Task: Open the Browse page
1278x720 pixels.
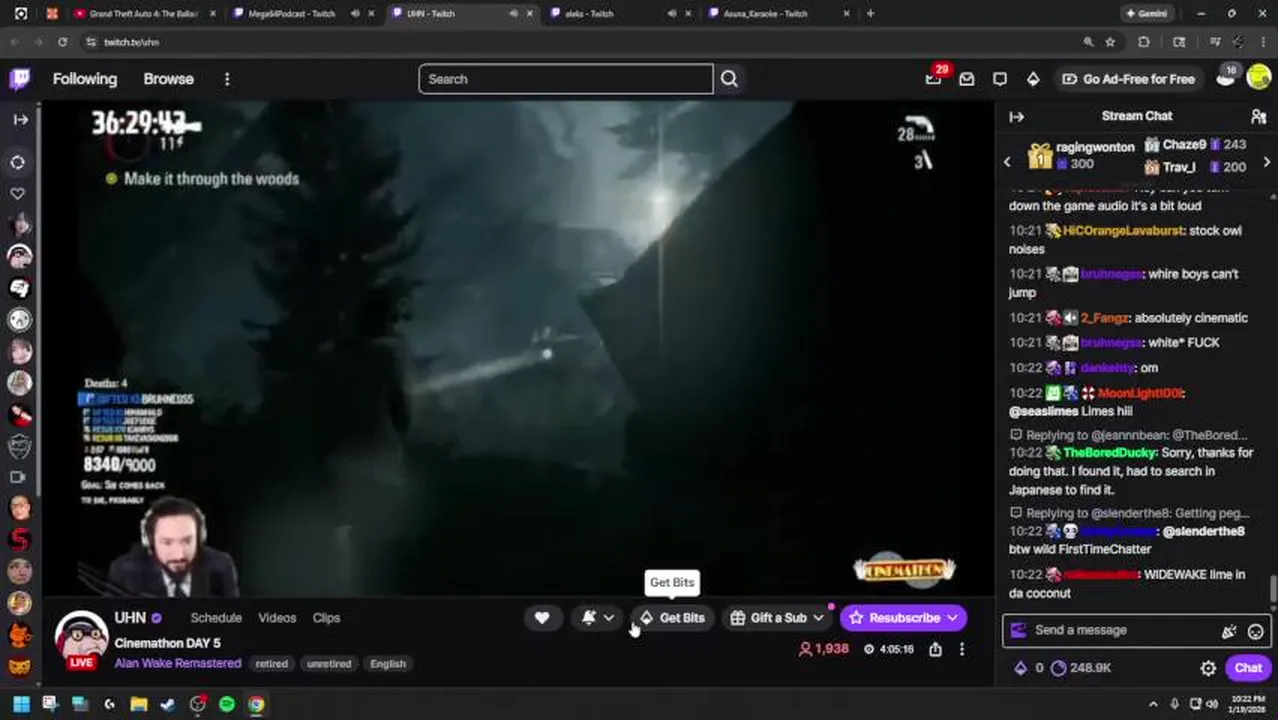Action: click(168, 79)
